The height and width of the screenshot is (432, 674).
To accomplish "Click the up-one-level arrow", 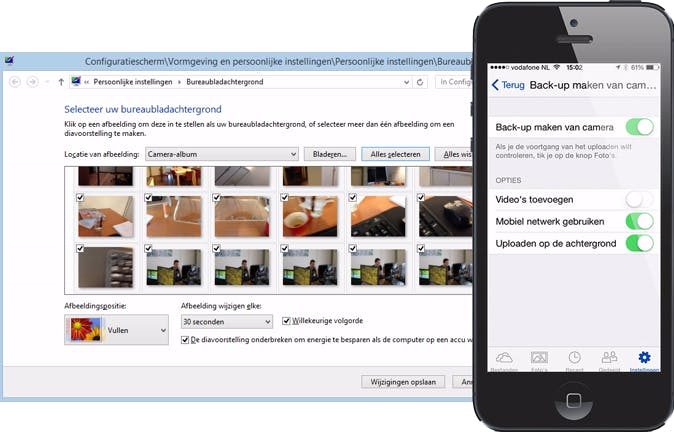I will [x=61, y=82].
